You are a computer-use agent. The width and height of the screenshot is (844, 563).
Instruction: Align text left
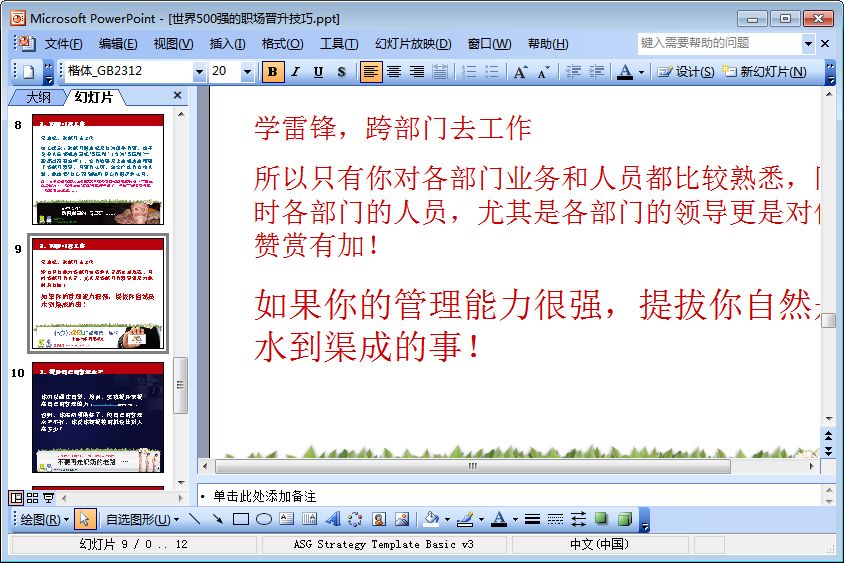pos(370,72)
